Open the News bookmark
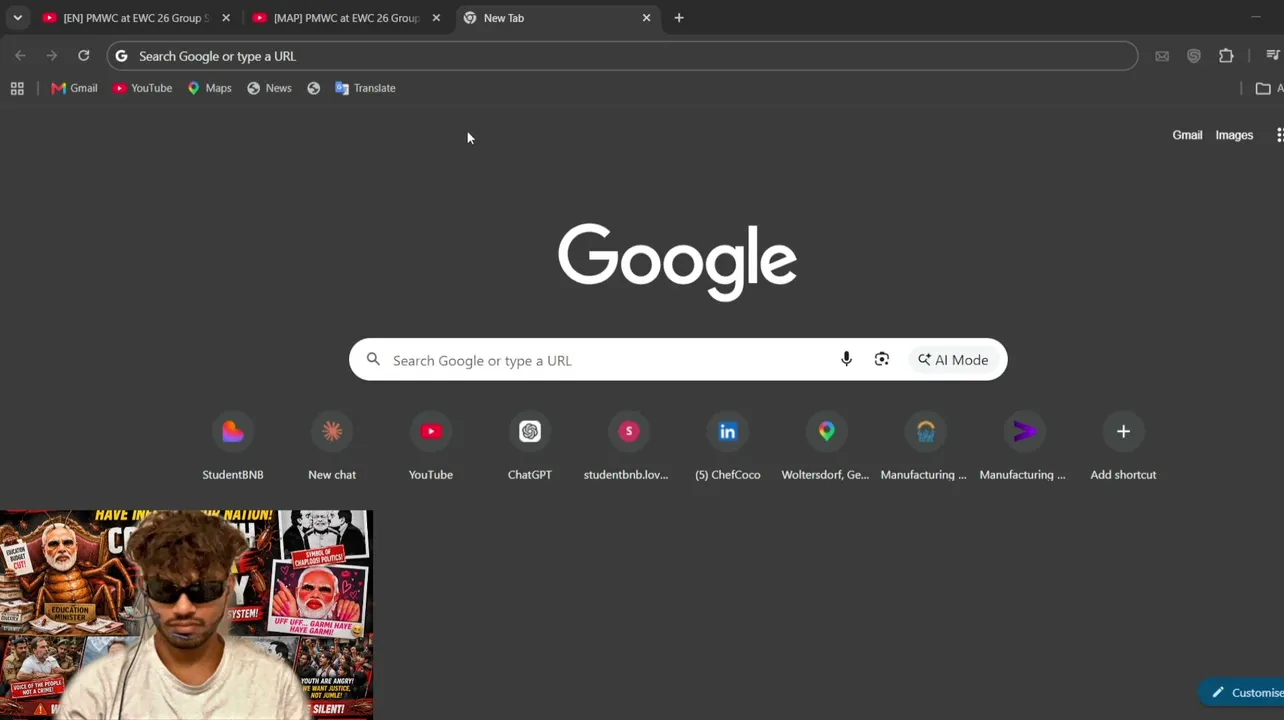The image size is (1284, 720). tap(269, 88)
